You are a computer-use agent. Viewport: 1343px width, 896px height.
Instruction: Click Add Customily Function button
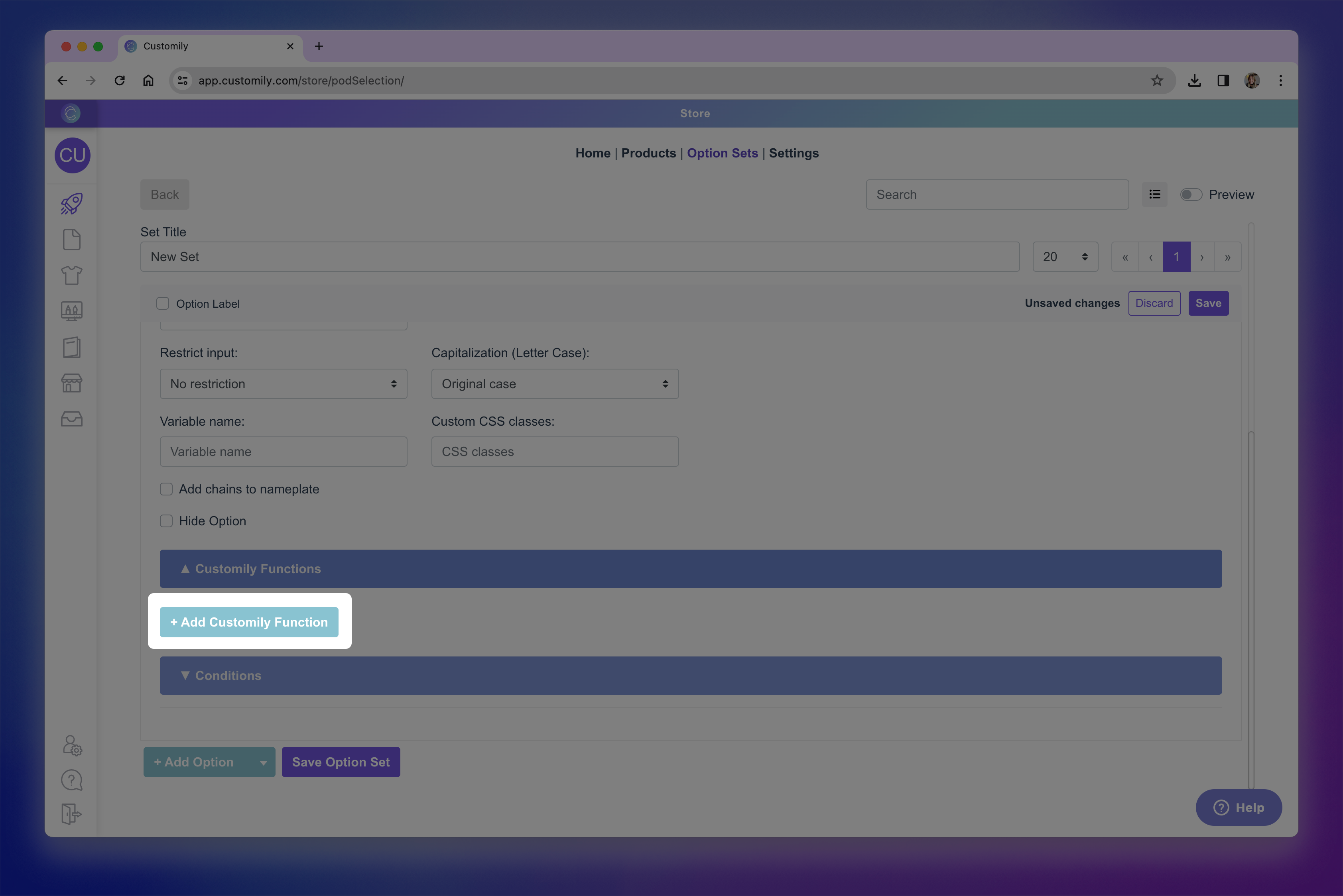click(249, 622)
